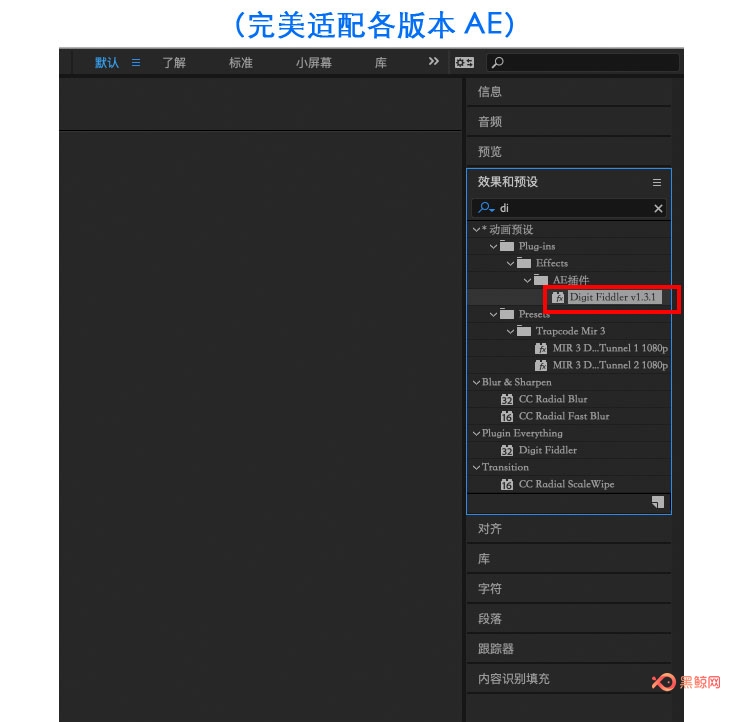Collapse the Blur & Sharpen category

pyautogui.click(x=476, y=382)
